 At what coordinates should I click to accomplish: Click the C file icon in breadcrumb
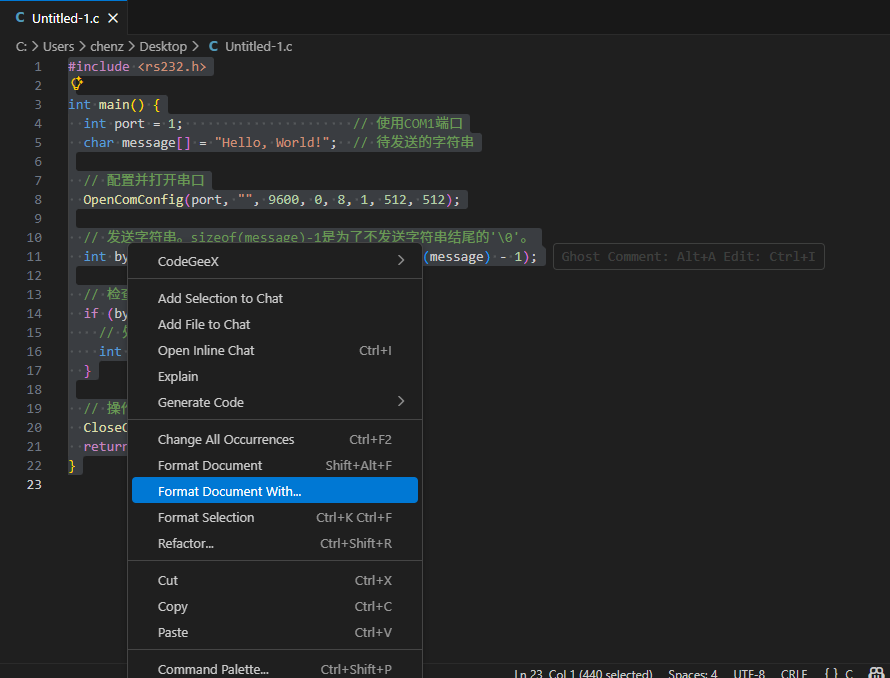tap(213, 47)
